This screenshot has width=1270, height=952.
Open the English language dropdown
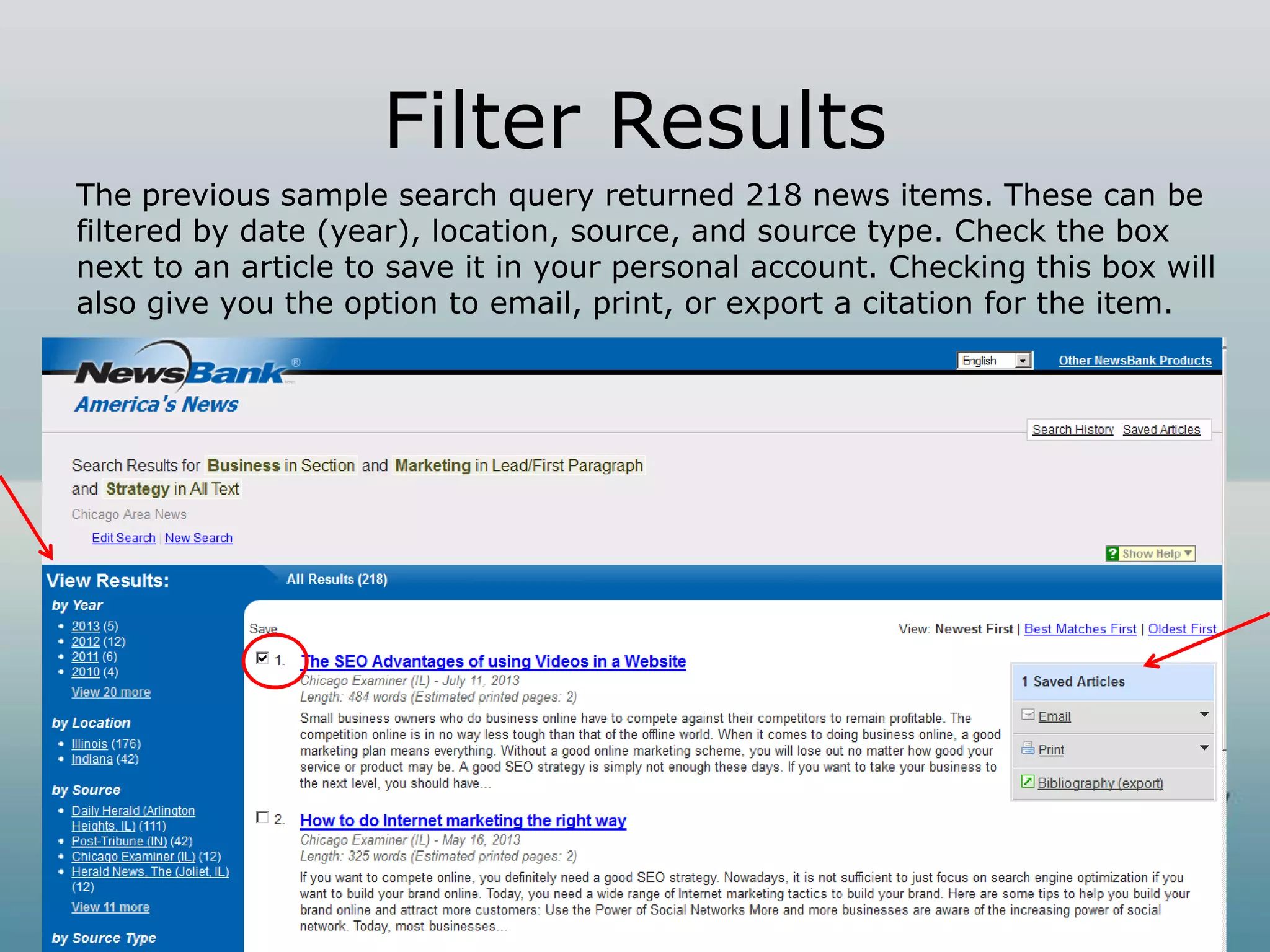point(995,360)
